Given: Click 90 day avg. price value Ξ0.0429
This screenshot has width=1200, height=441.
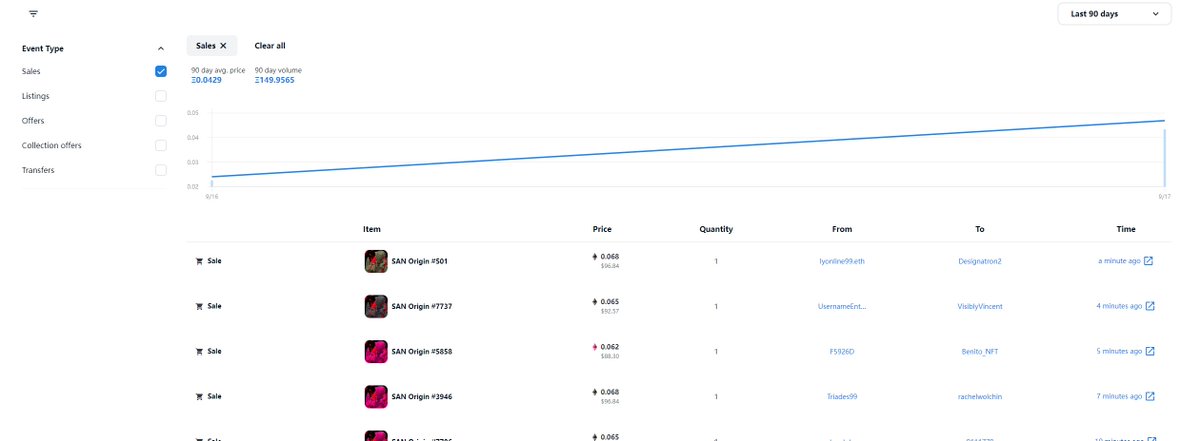Looking at the screenshot, I should tap(206, 79).
